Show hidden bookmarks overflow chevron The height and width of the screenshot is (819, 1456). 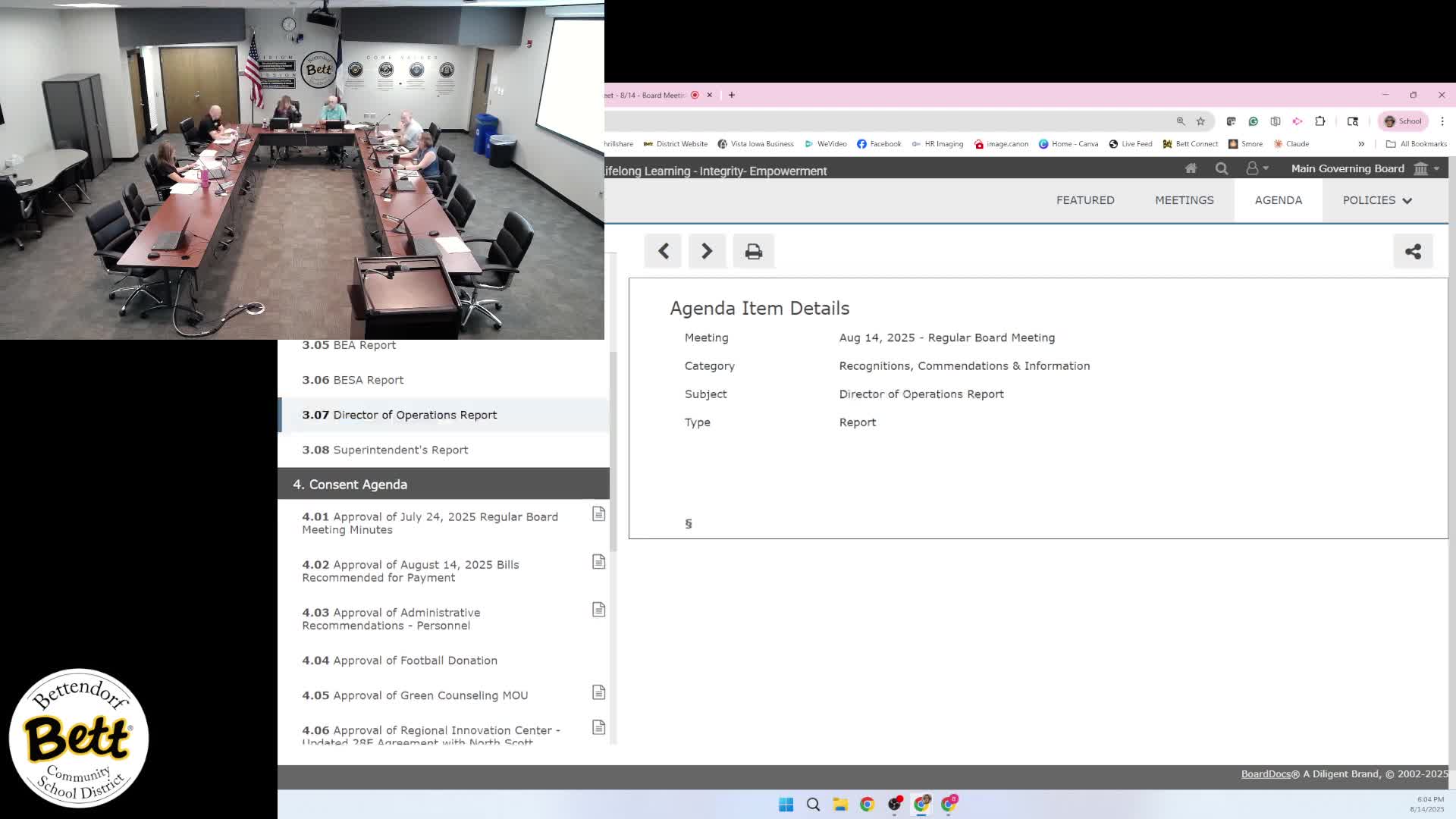click(1361, 144)
